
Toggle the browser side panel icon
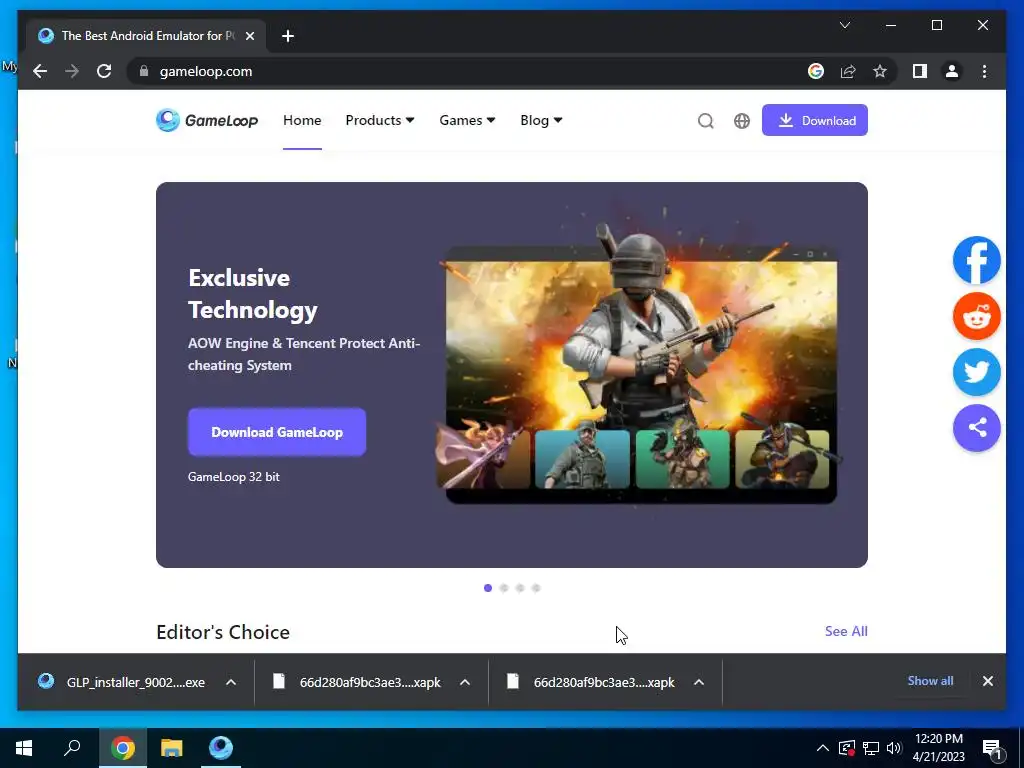(x=920, y=71)
